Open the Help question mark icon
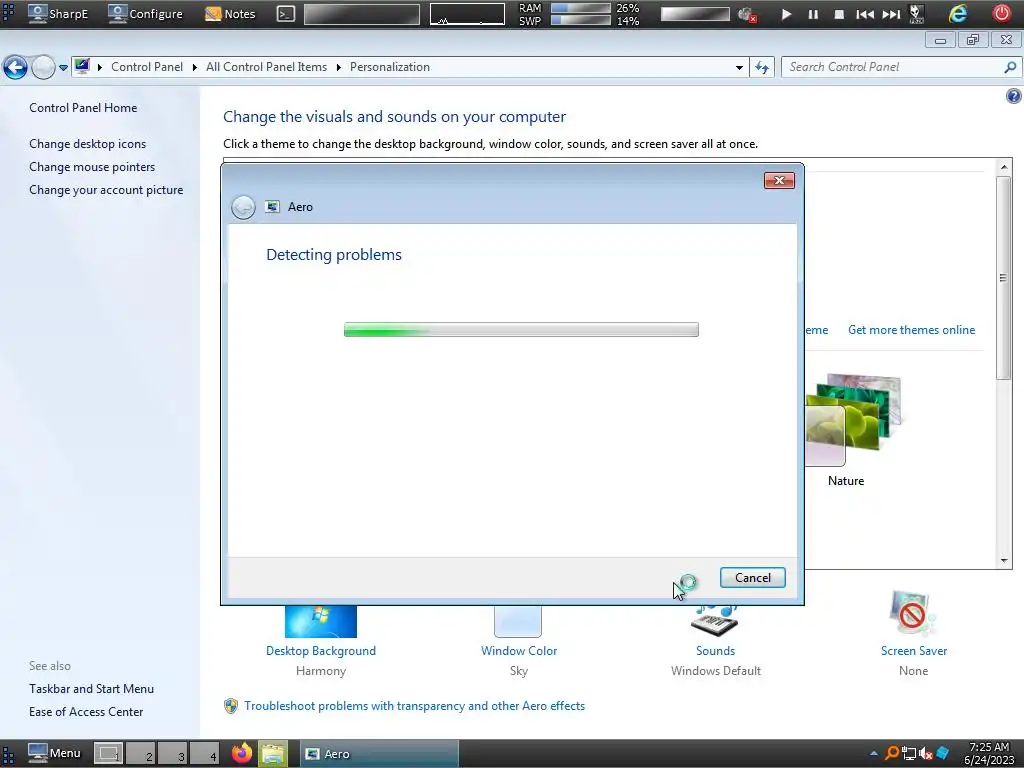 (1013, 97)
